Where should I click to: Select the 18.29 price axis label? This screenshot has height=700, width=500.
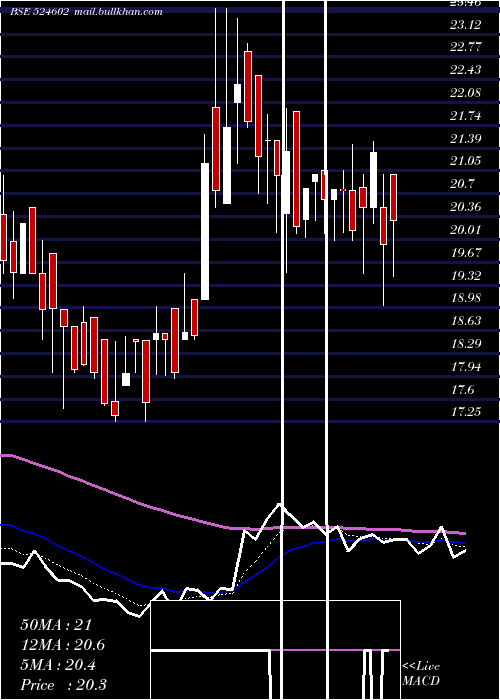click(x=465, y=344)
